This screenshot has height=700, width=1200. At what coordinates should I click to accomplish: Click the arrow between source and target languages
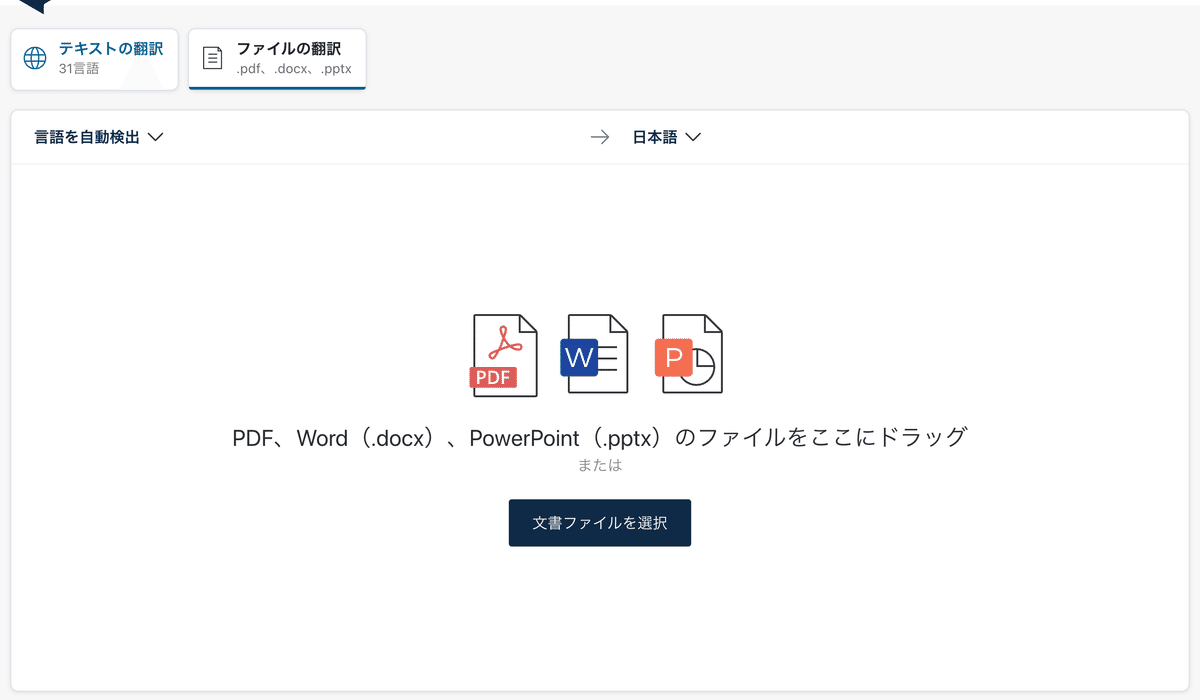(x=600, y=138)
